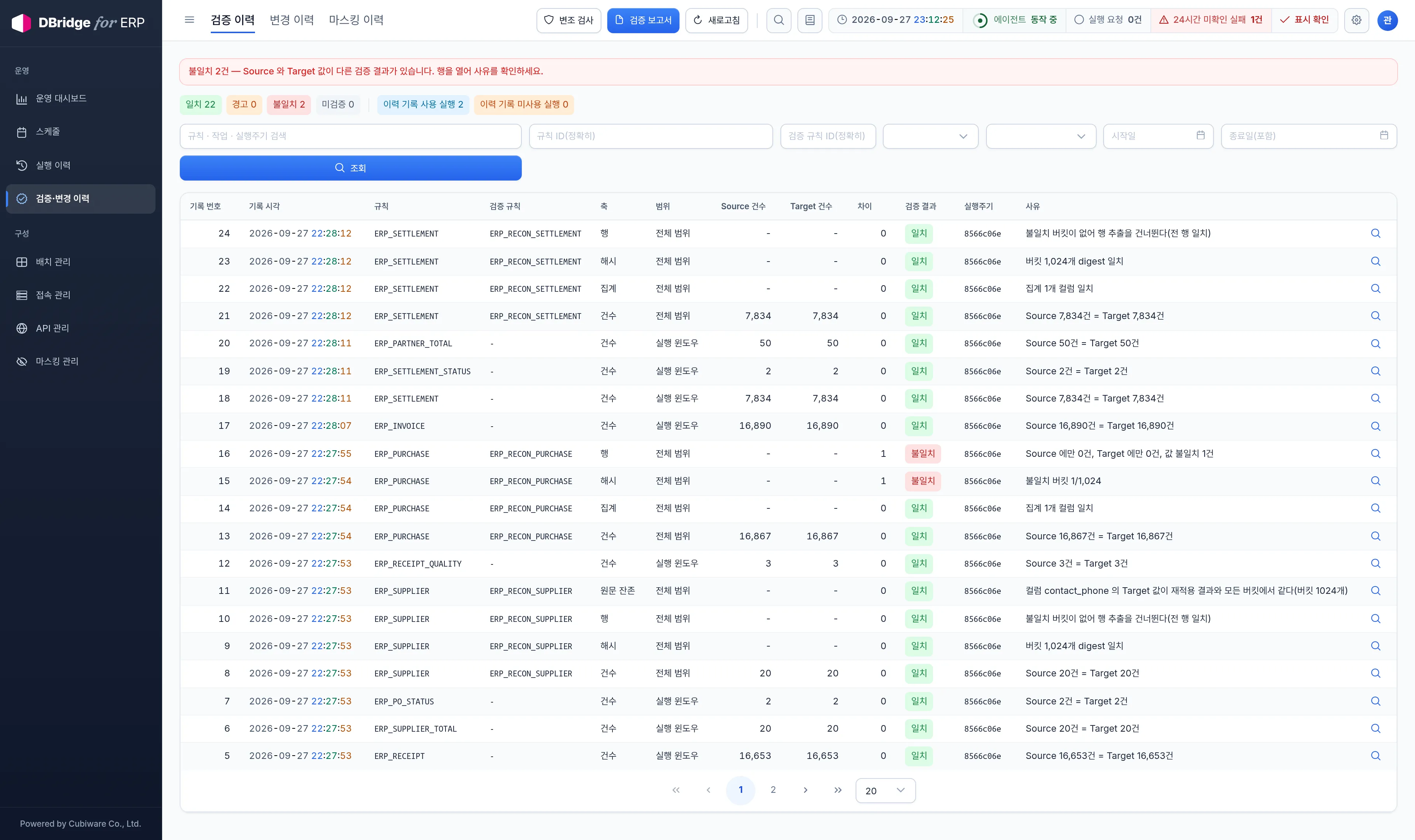
Task: Click in 규칙 · 작업 · 실행주기 검색 field
Action: (350, 136)
